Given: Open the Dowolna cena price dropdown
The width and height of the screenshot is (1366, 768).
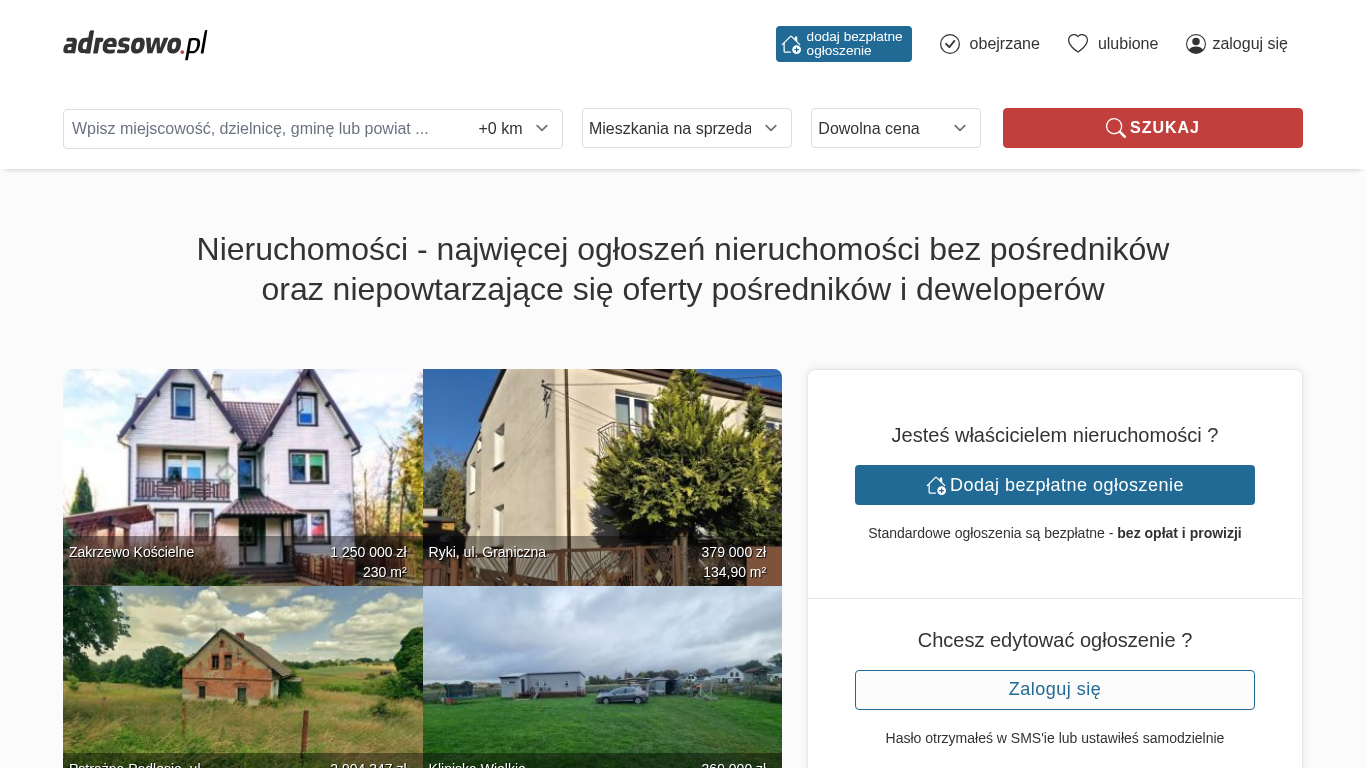Looking at the screenshot, I should tap(895, 128).
